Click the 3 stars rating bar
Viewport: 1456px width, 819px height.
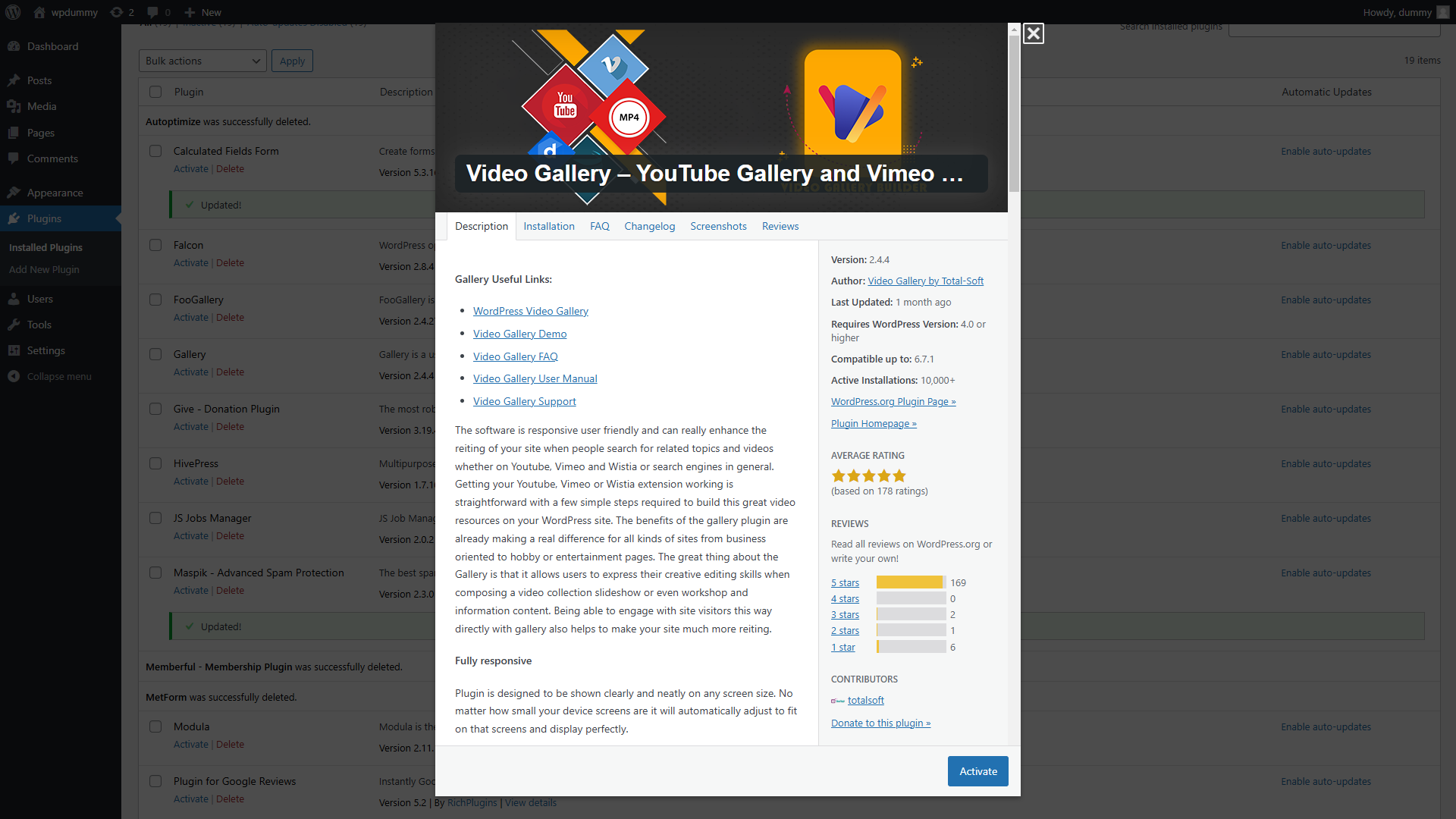912,614
